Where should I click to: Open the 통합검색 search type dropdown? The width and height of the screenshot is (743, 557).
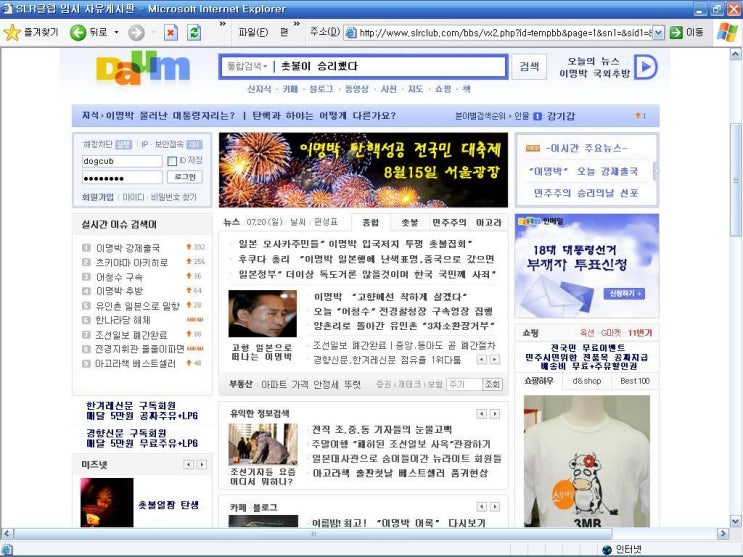(247, 66)
